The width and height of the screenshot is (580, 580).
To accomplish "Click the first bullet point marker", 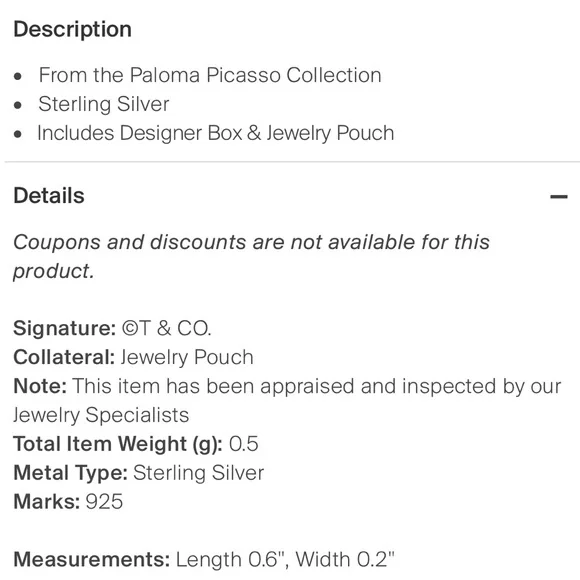I will point(18,77).
